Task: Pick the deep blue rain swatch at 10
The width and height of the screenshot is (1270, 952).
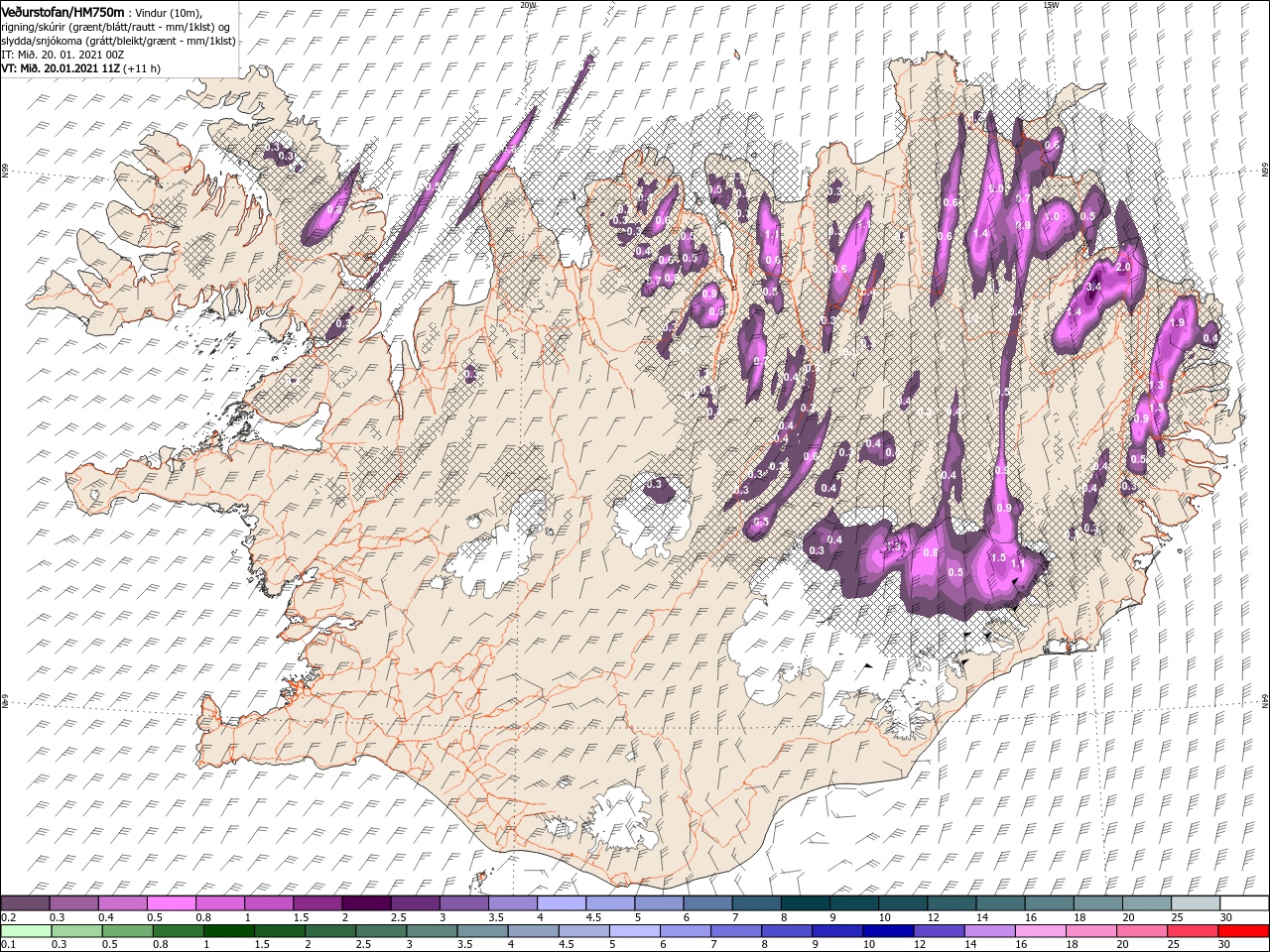Action: [886, 931]
